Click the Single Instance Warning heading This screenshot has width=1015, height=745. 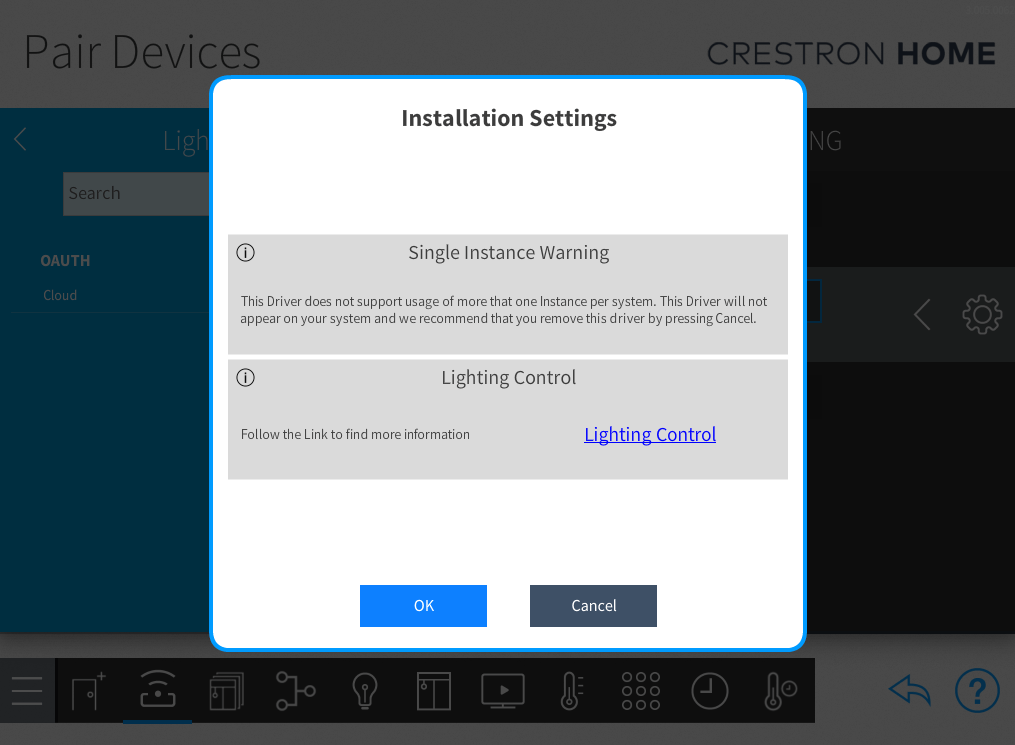(509, 252)
